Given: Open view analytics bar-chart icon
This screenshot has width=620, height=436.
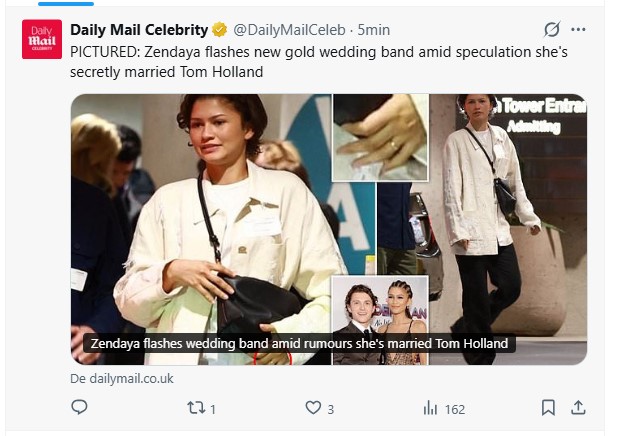Looking at the screenshot, I should 431,408.
